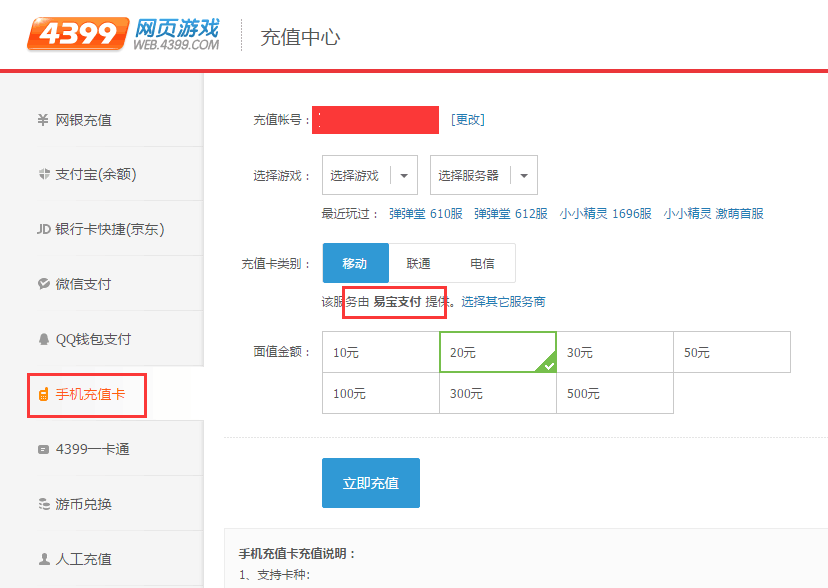Click the 支付宝(余额) shield icon
This screenshot has height=588, width=828.
43,174
